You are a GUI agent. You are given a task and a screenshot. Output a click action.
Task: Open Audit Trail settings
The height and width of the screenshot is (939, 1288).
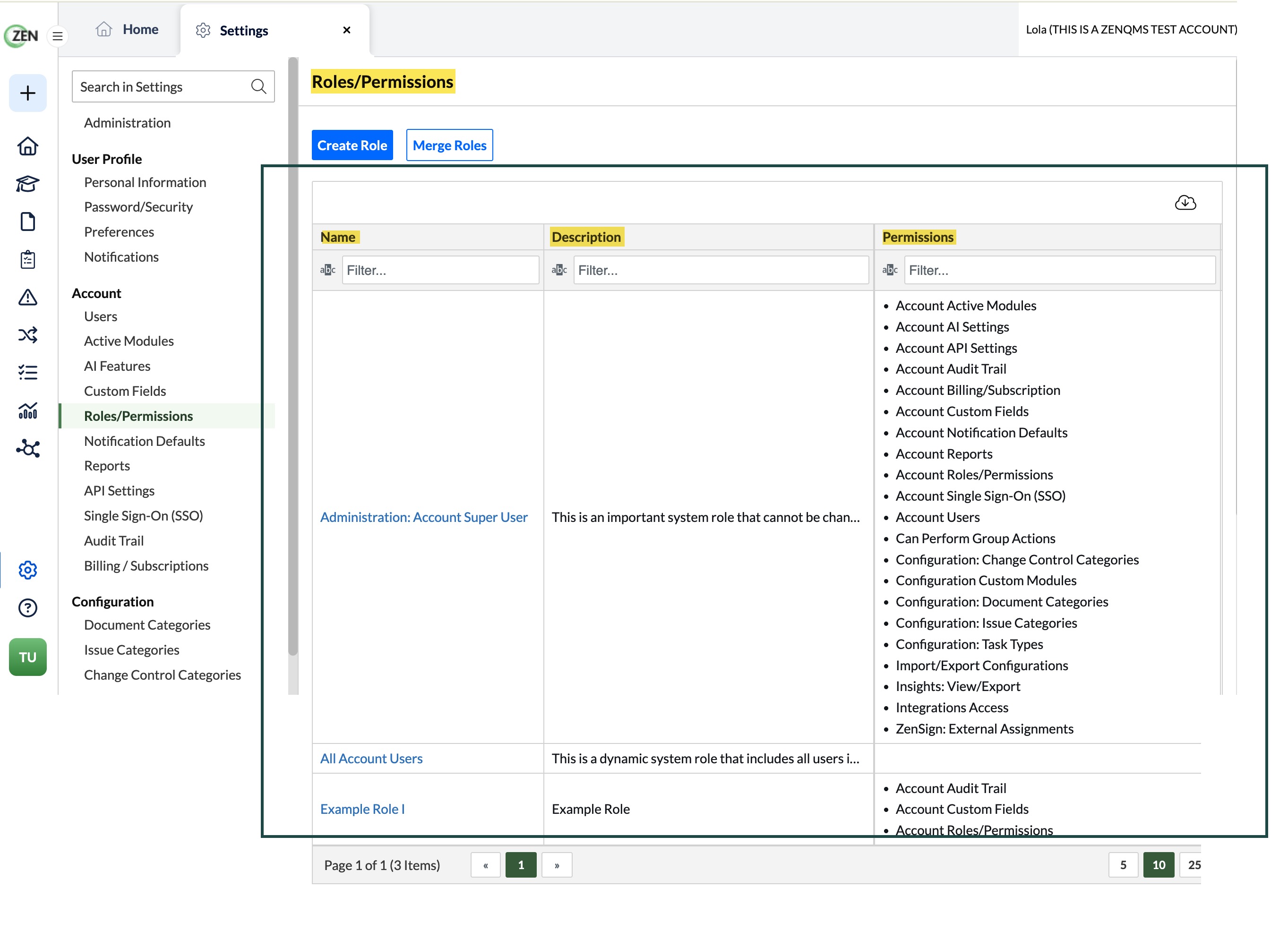click(x=114, y=541)
